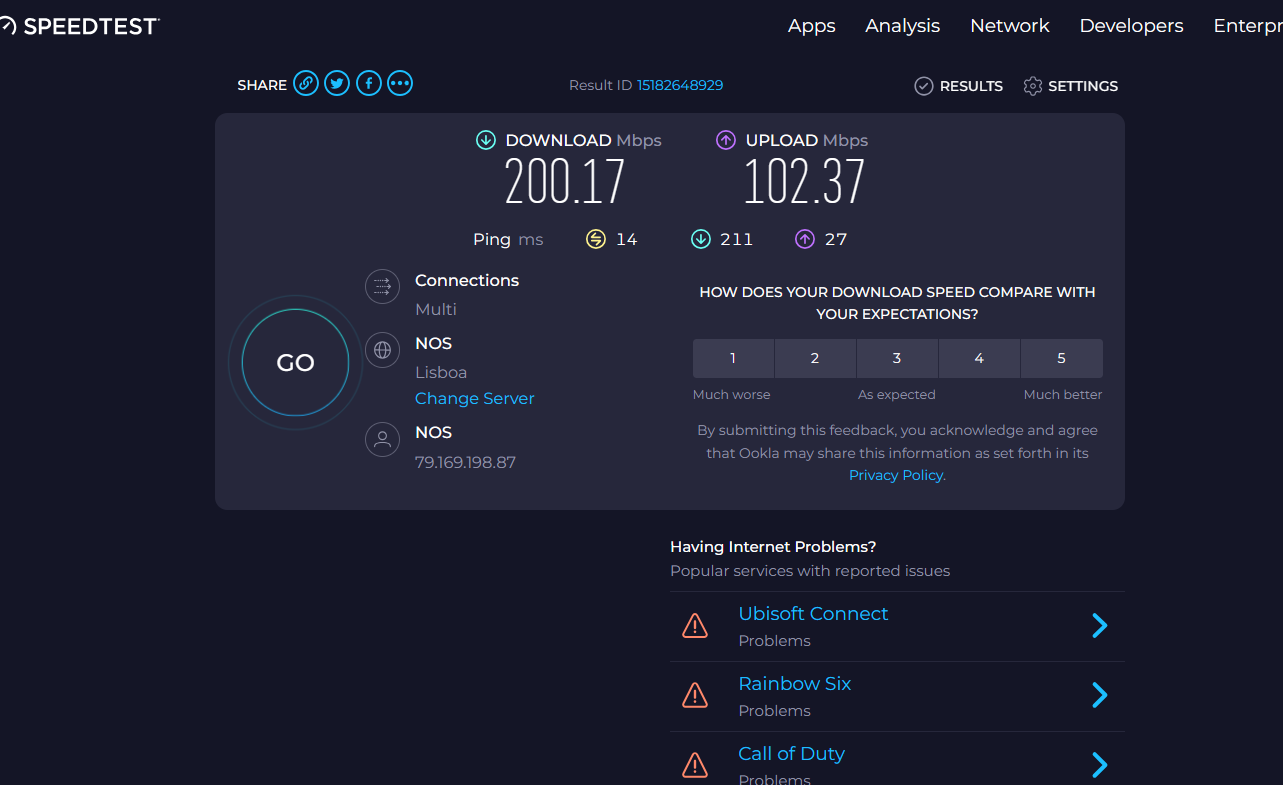Click the Rainbow Six warning icon
The width and height of the screenshot is (1283, 785).
coord(695,695)
